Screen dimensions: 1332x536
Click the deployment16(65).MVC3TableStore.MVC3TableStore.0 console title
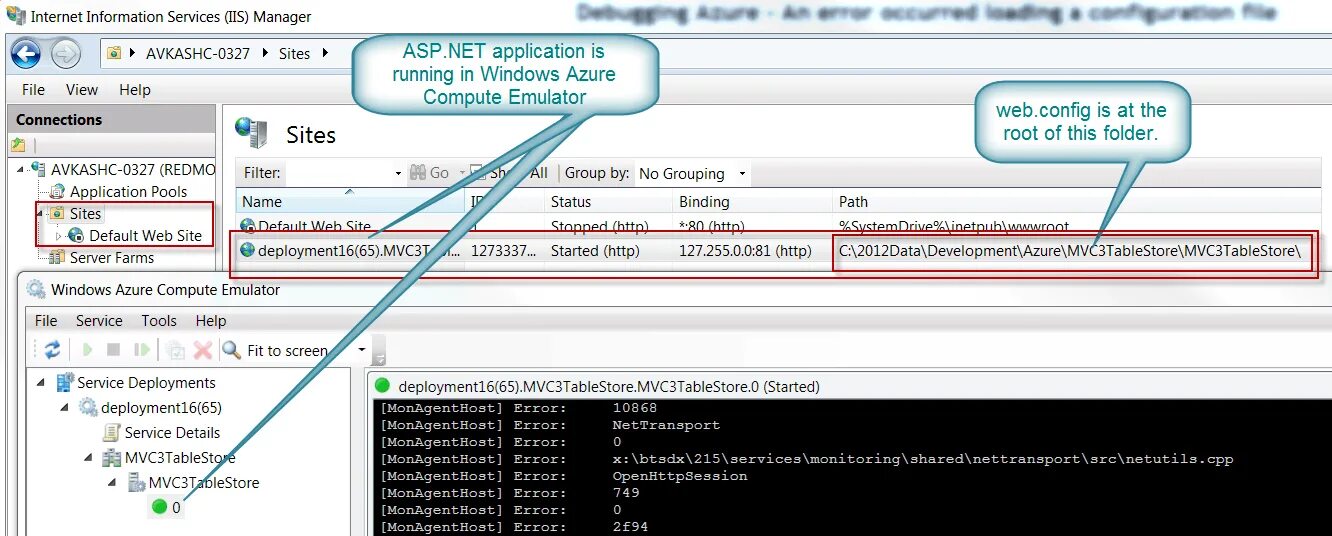coord(609,386)
